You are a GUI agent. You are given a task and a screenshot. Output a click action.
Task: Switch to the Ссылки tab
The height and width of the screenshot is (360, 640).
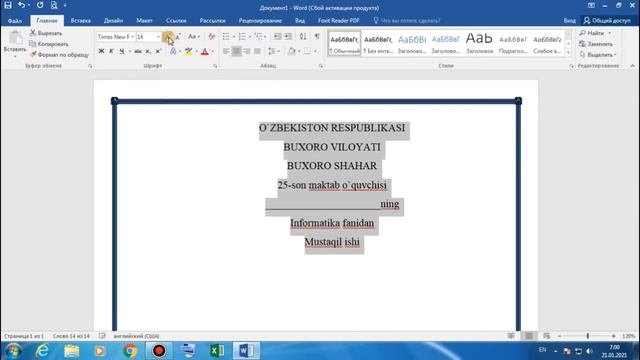coord(176,20)
